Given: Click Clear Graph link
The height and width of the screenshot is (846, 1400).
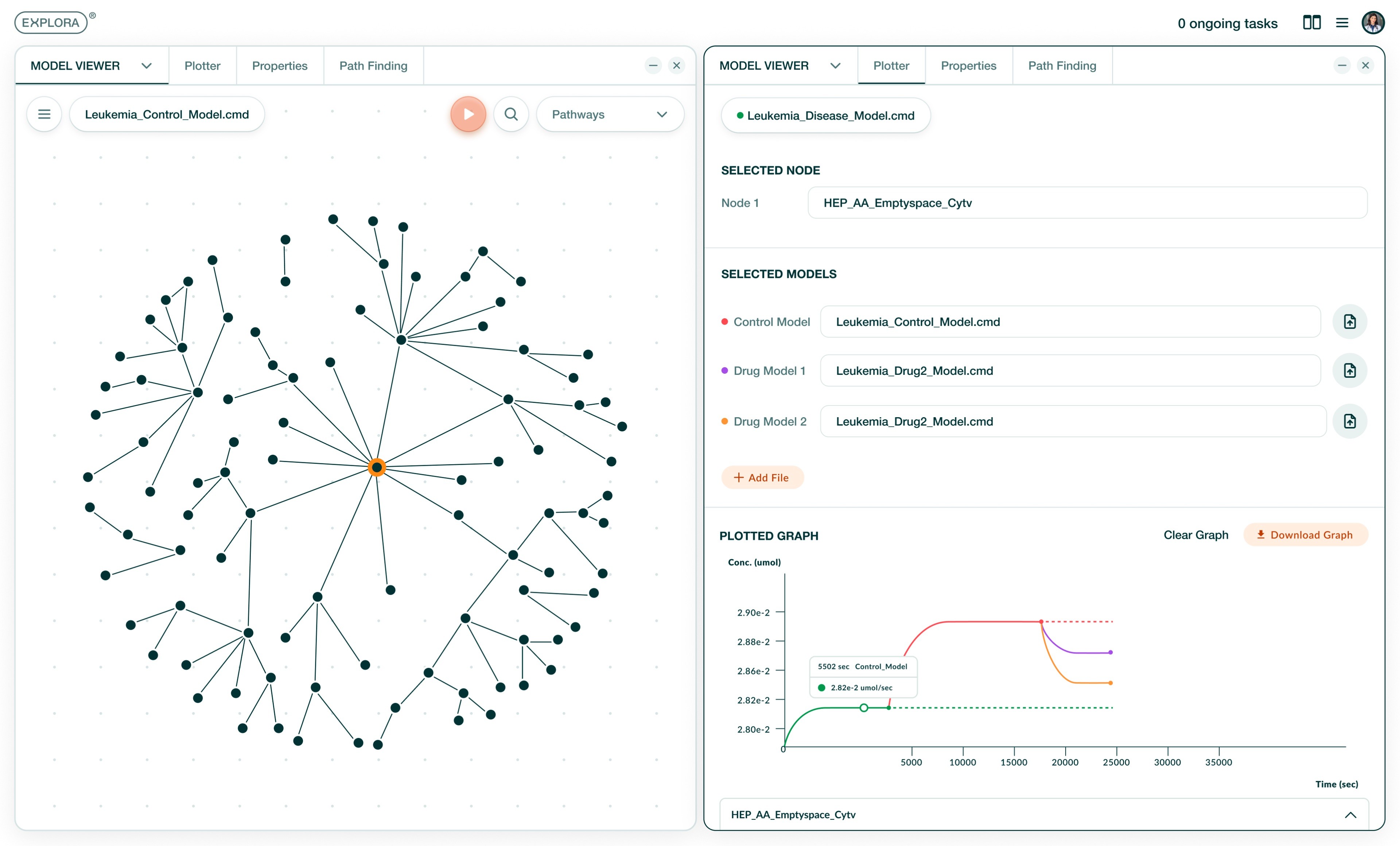Looking at the screenshot, I should pos(1195,535).
